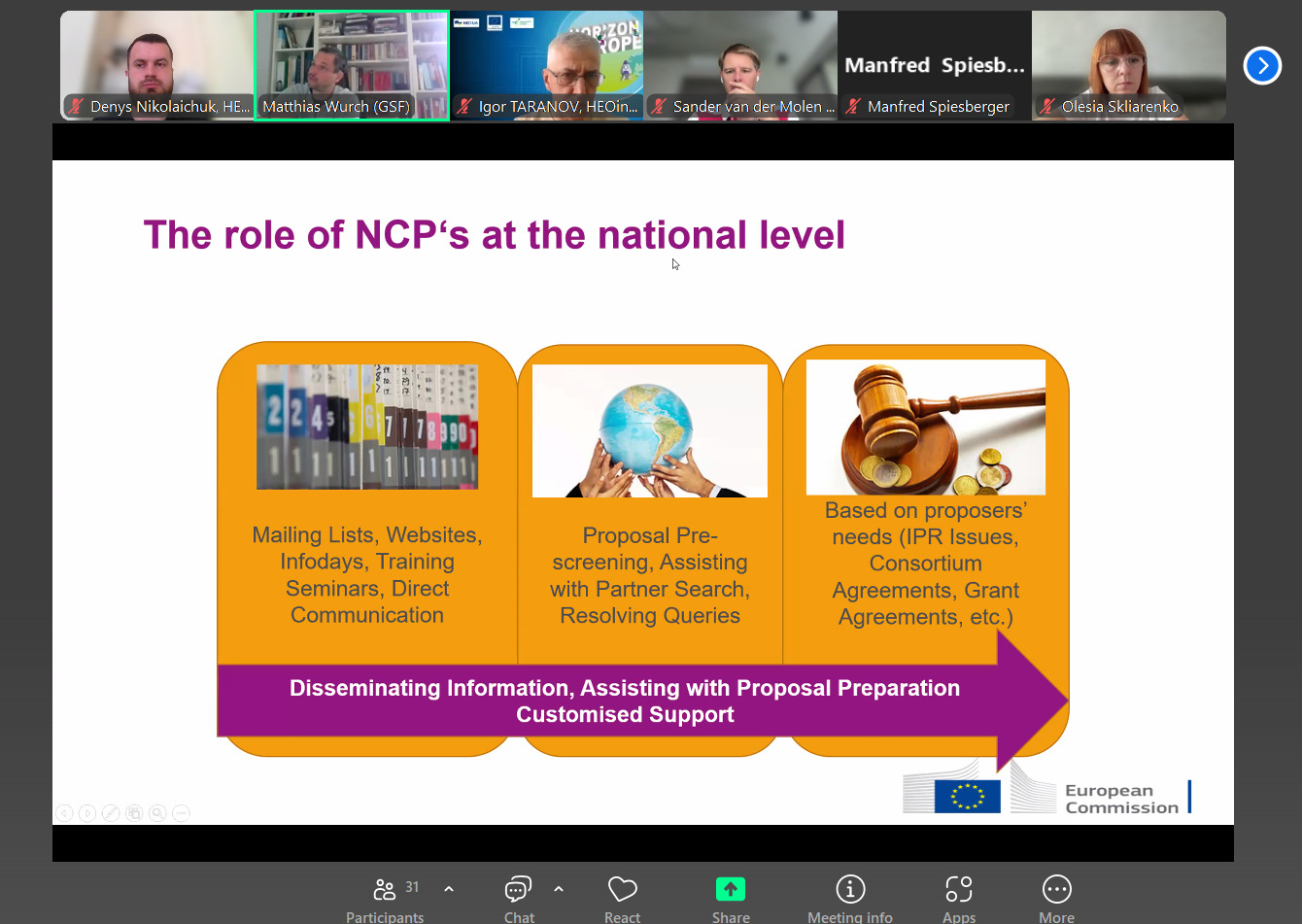This screenshot has height=924, width=1302.
Task: Select Denys Nikolaichuk's video tile
Action: point(157,65)
